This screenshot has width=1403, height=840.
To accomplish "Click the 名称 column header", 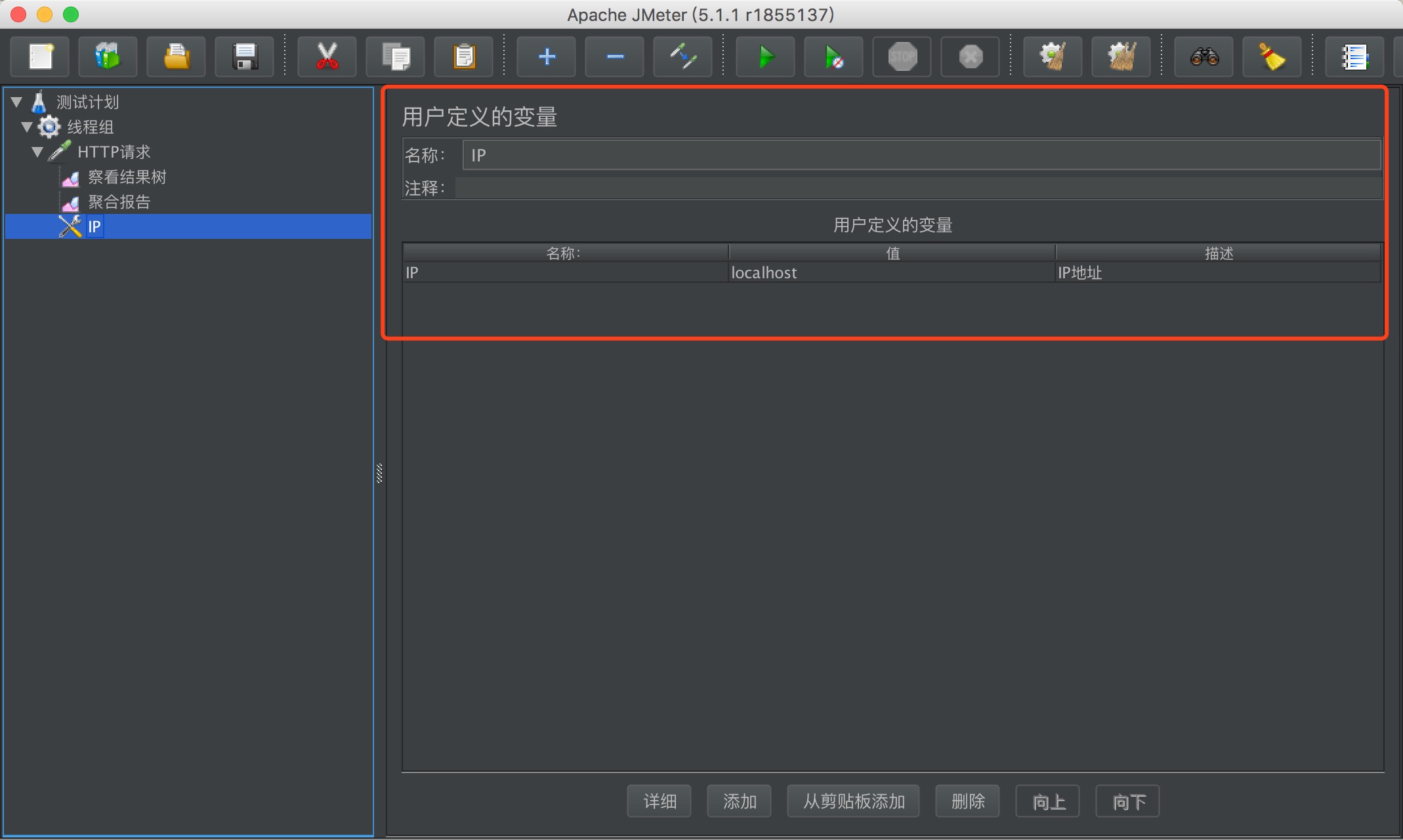I will pyautogui.click(x=565, y=253).
